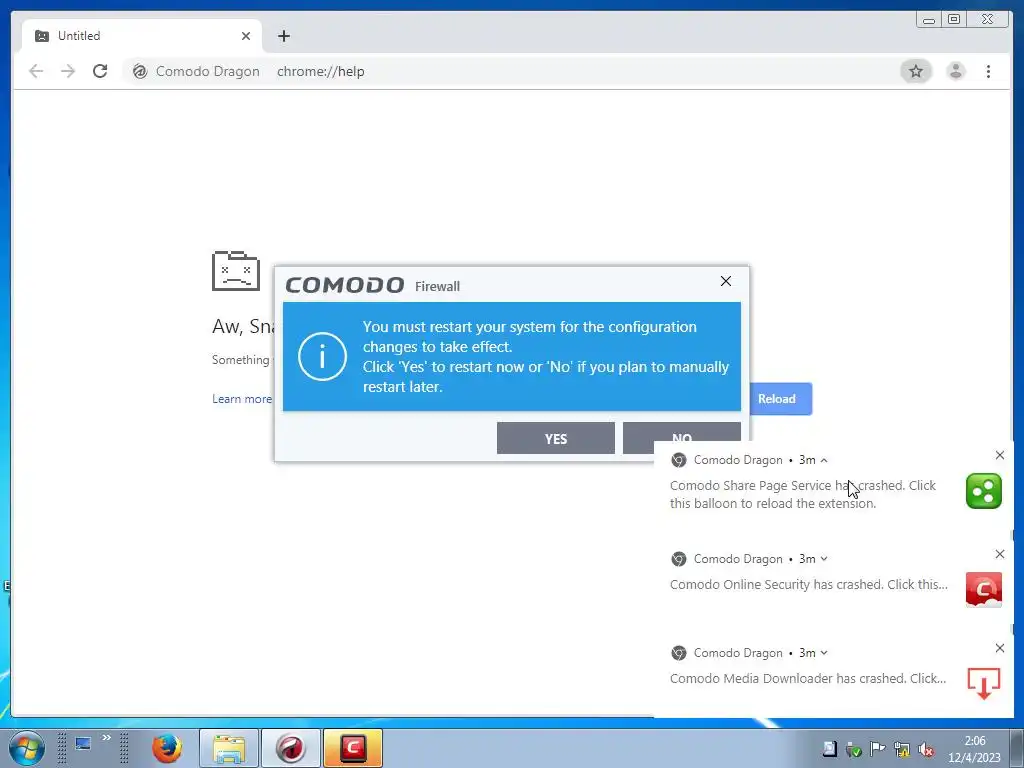Expand the Comodo Online Security notification chevron

click(x=824, y=559)
